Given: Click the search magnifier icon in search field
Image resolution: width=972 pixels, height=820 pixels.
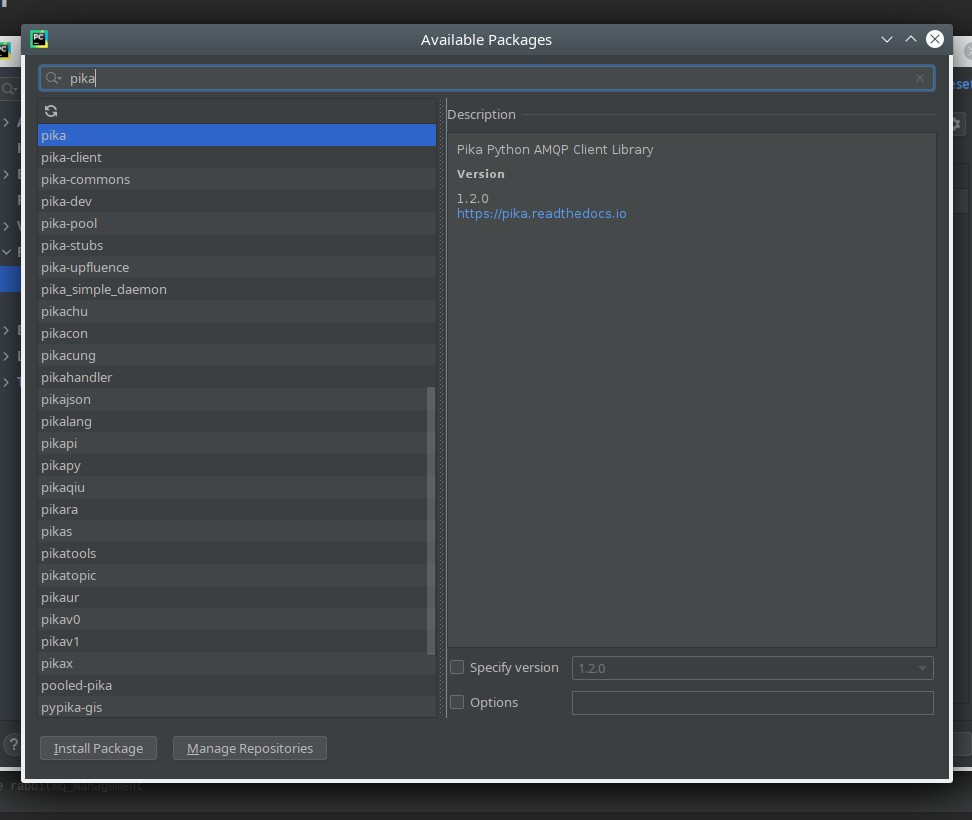Looking at the screenshot, I should click(x=53, y=78).
